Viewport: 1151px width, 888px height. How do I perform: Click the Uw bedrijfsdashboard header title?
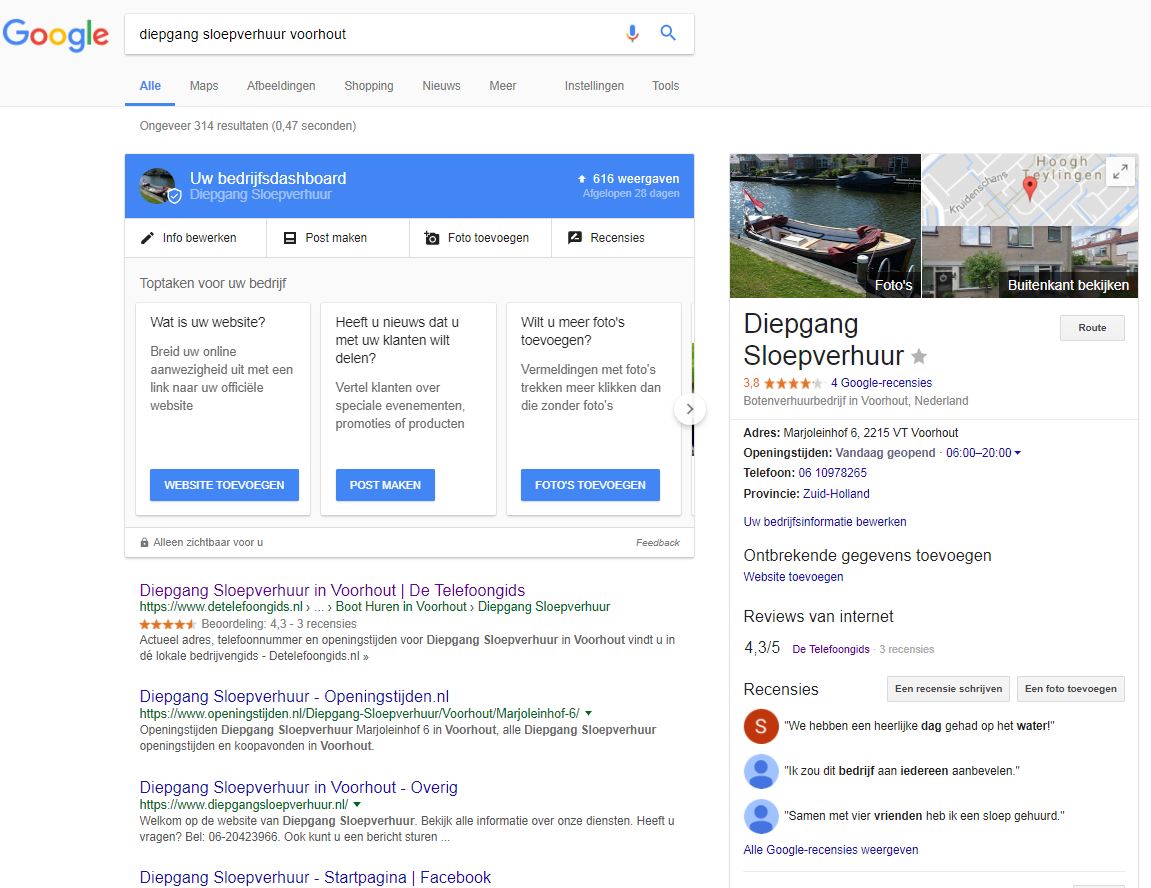(x=268, y=178)
